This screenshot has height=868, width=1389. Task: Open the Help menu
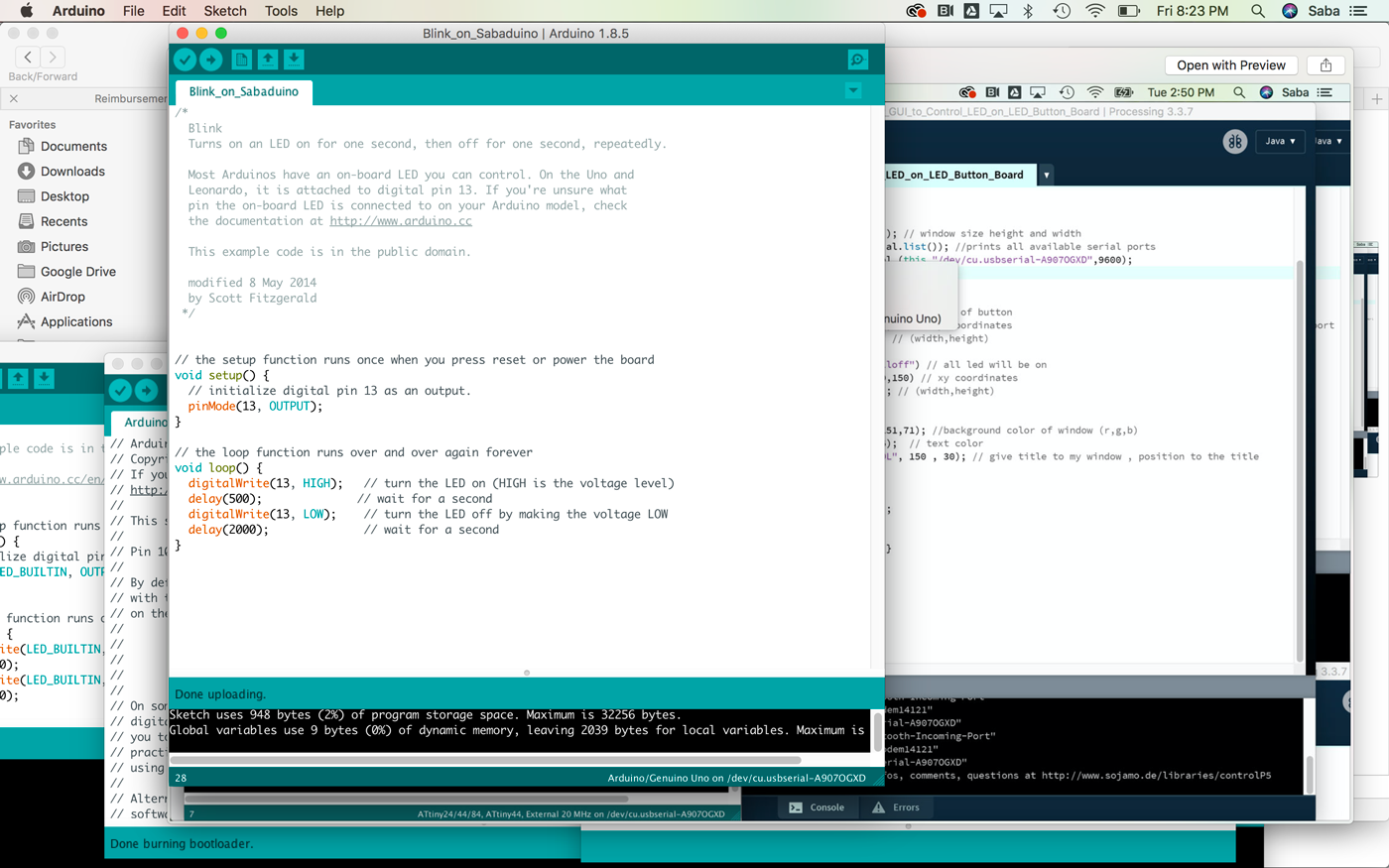(330, 11)
